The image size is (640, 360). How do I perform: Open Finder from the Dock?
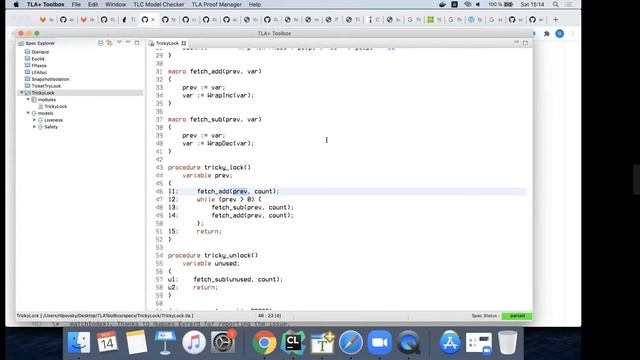[x=78, y=342]
